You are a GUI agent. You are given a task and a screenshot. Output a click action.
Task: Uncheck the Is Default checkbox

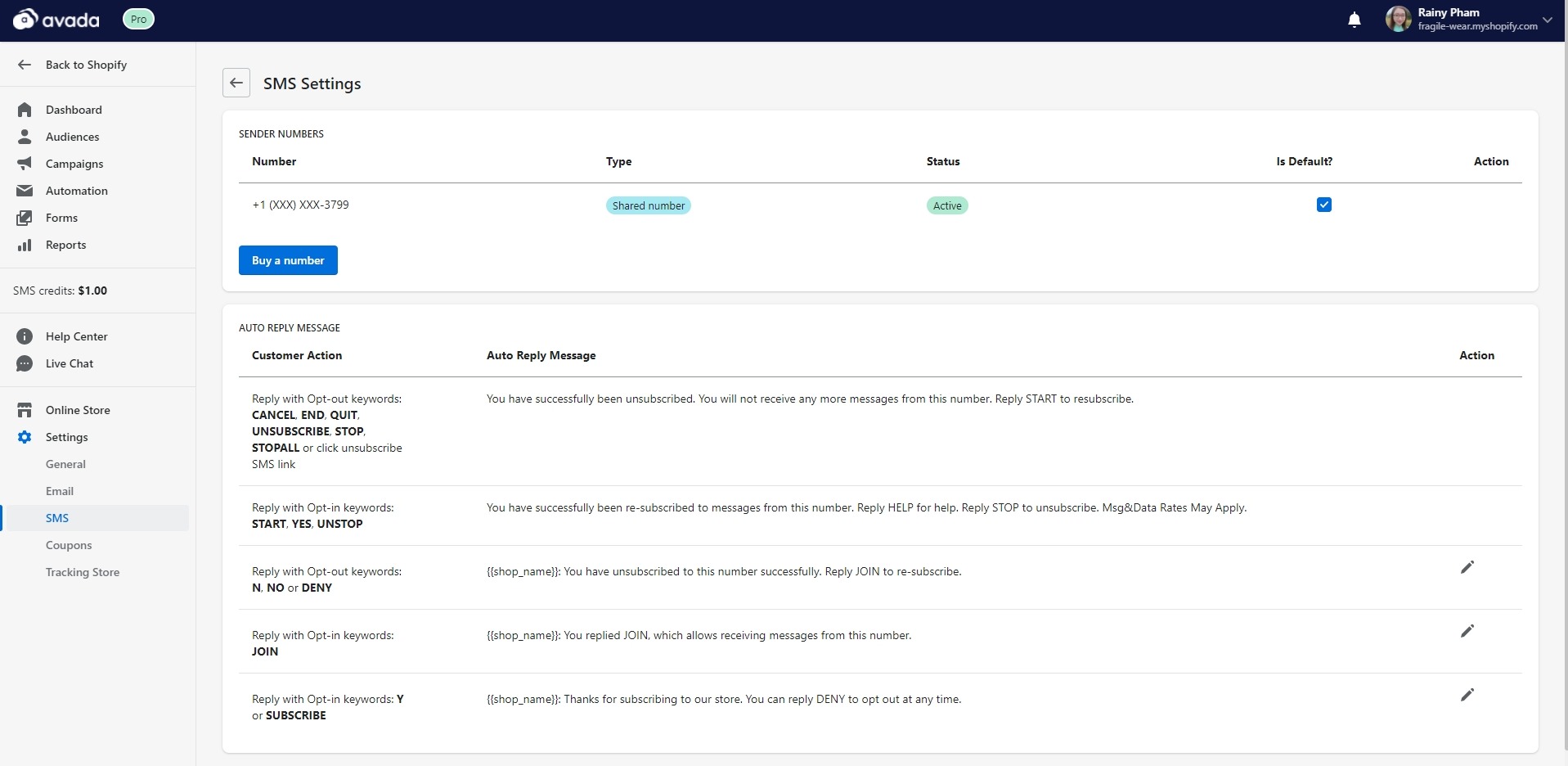coord(1323,205)
